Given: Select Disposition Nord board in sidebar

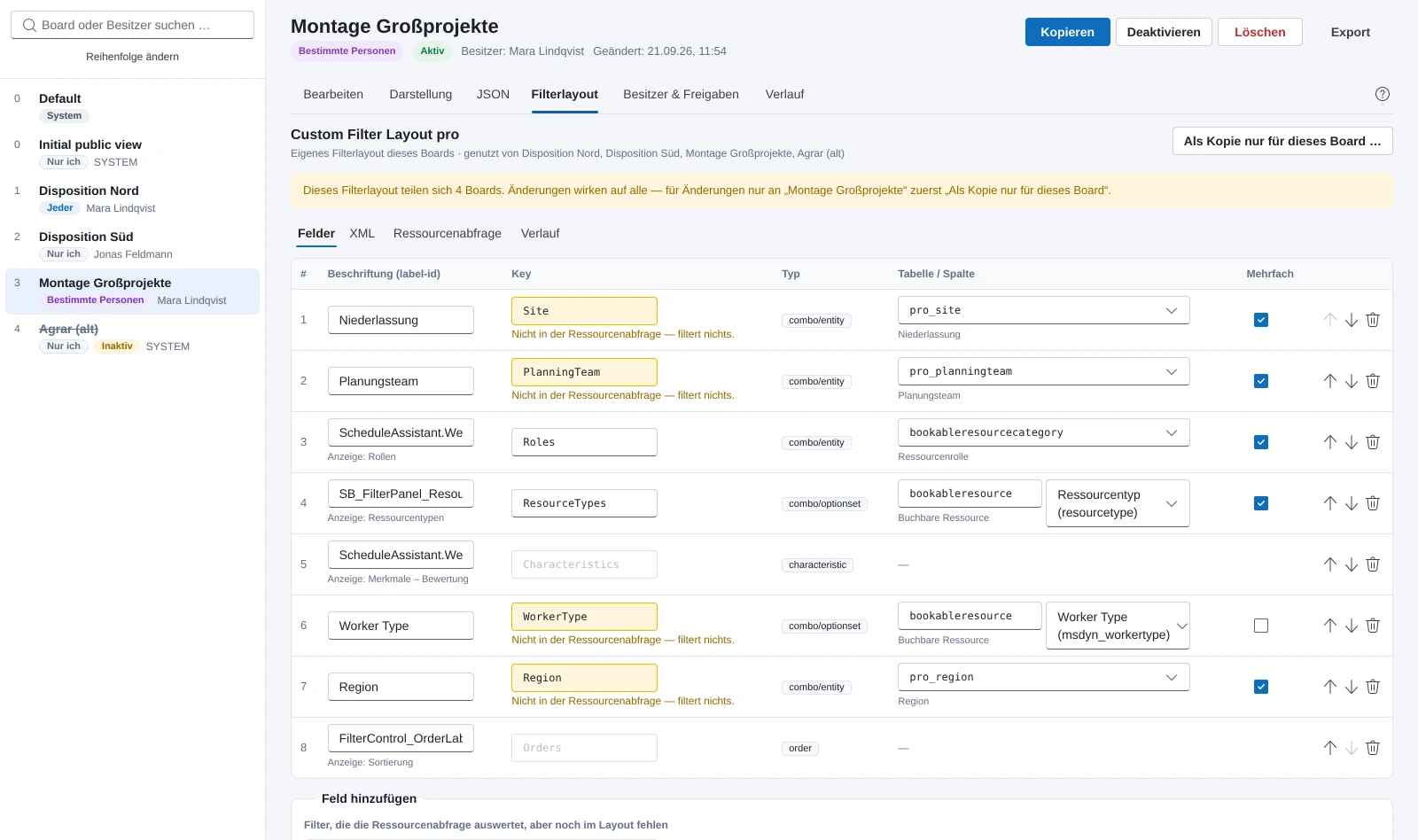Looking at the screenshot, I should click(132, 199).
